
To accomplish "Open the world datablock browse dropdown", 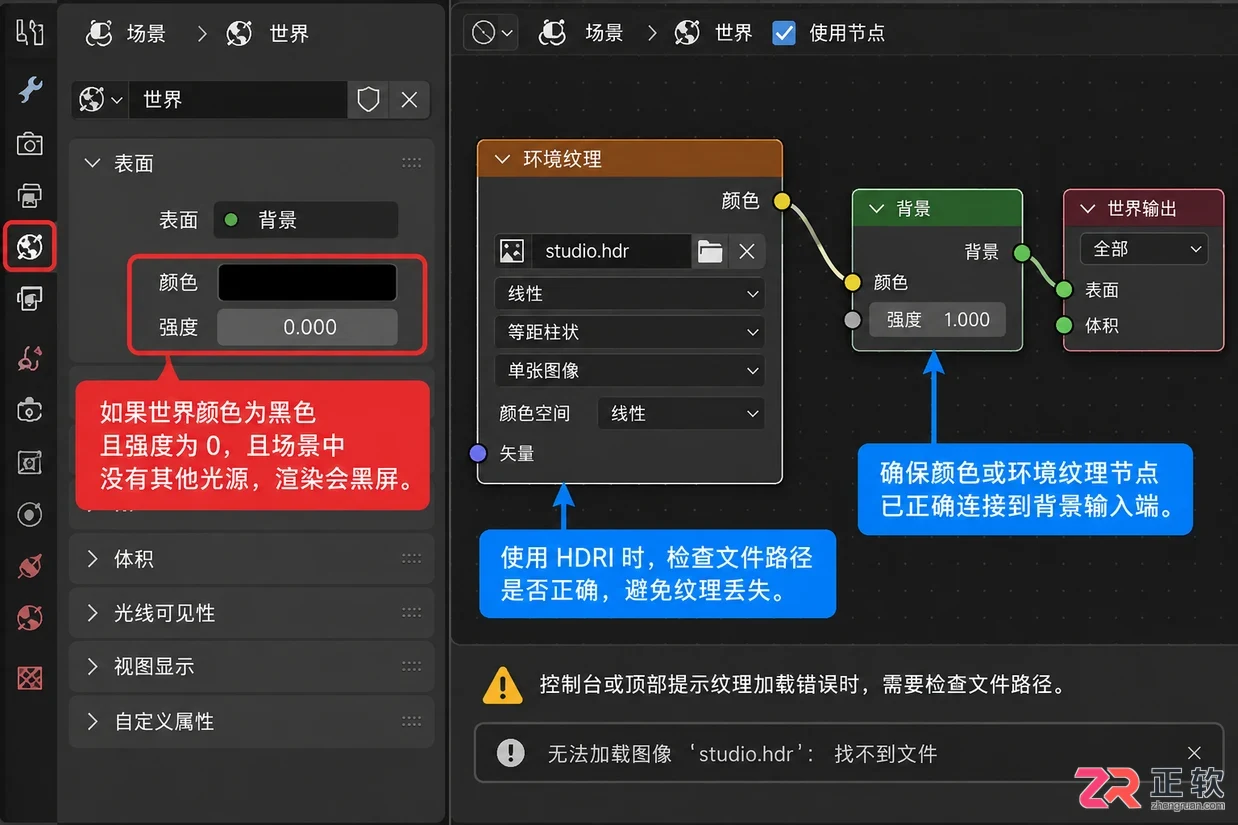I will (101, 100).
